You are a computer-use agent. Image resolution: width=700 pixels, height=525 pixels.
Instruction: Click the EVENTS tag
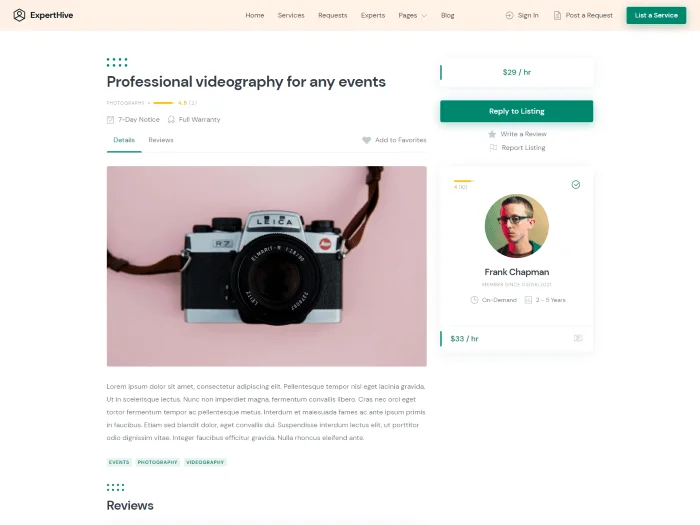pyautogui.click(x=119, y=462)
